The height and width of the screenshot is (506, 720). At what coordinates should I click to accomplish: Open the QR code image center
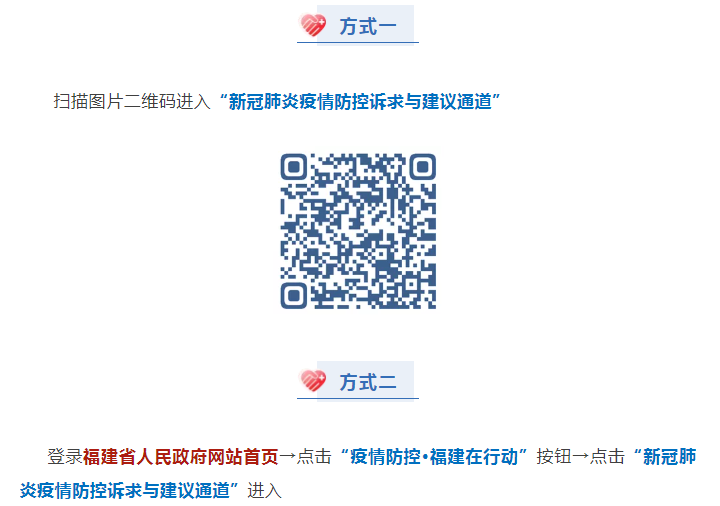(x=358, y=231)
